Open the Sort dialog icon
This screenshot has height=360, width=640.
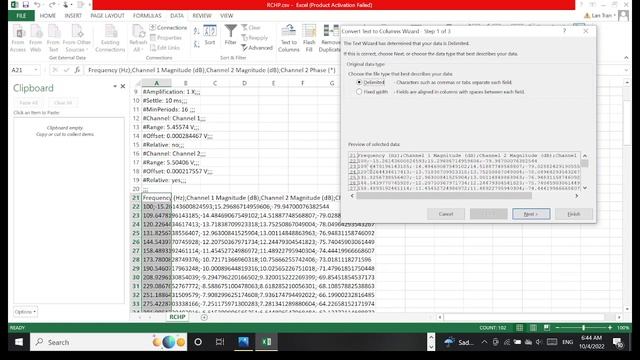[210, 35]
